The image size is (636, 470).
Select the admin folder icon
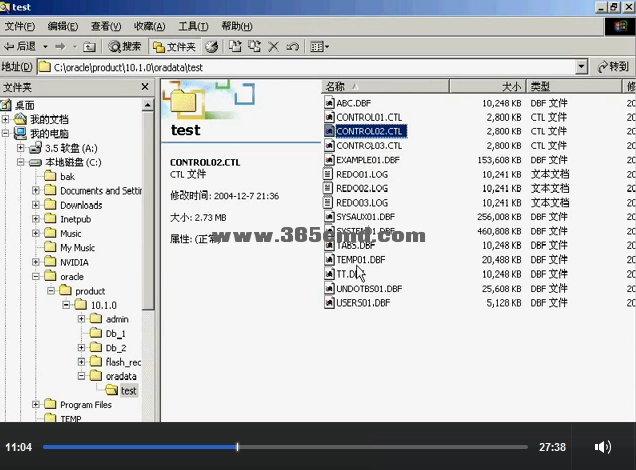[96, 319]
